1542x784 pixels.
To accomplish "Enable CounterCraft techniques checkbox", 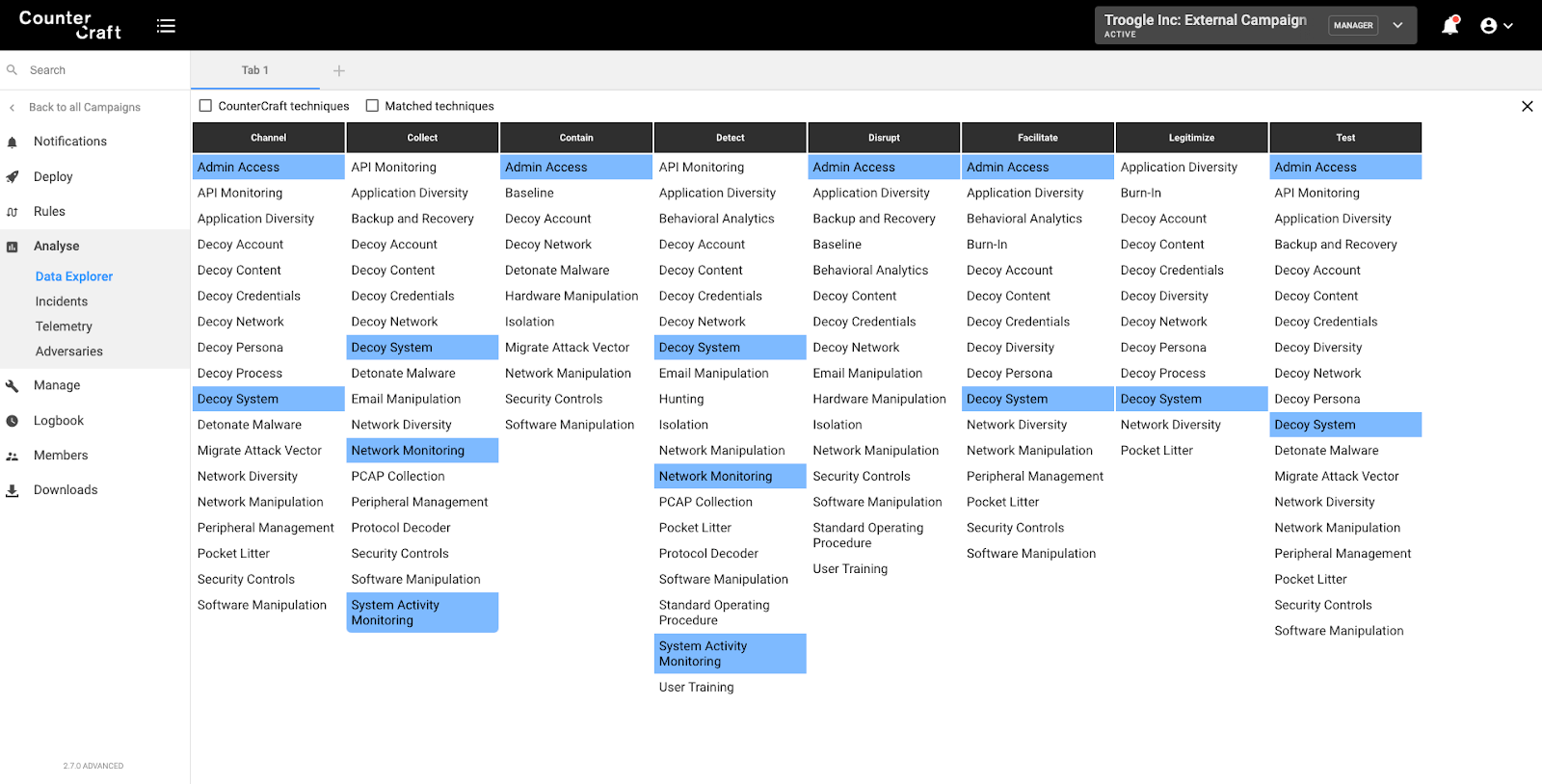I will click(205, 106).
